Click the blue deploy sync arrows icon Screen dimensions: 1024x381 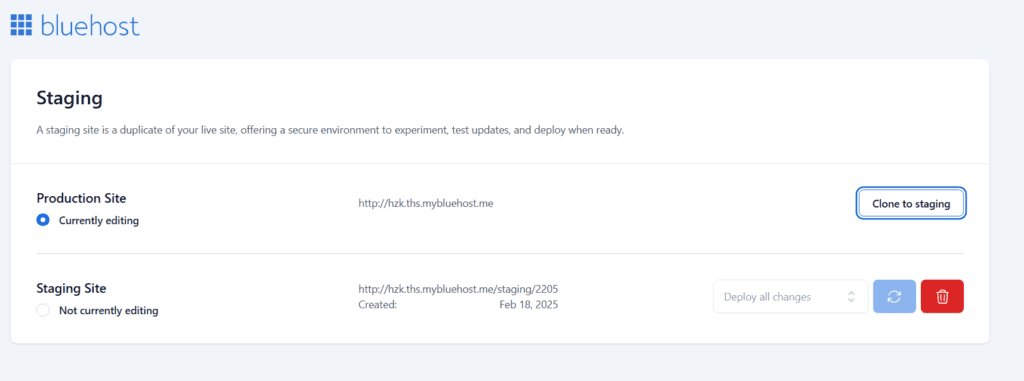(x=894, y=297)
